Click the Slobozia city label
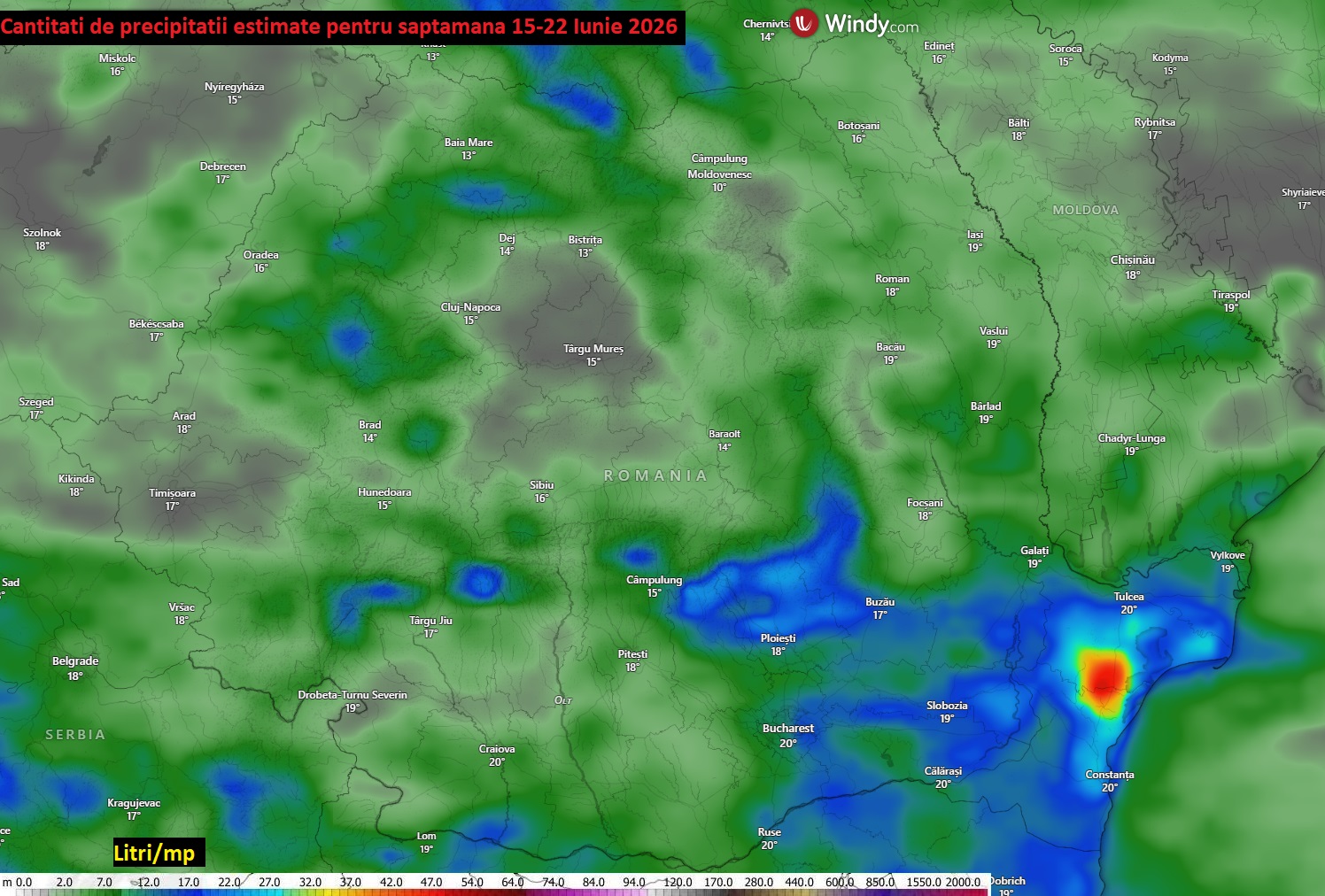This screenshot has width=1325, height=896. point(947,706)
